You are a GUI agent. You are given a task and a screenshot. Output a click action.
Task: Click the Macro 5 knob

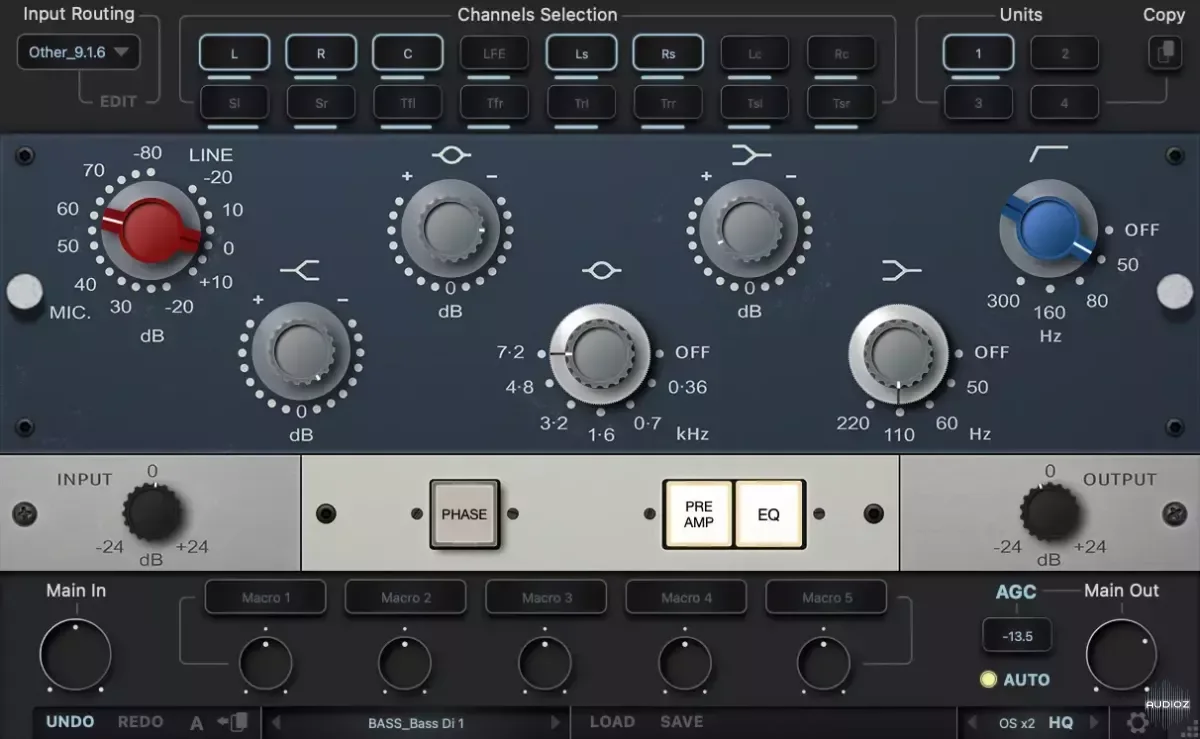824,662
